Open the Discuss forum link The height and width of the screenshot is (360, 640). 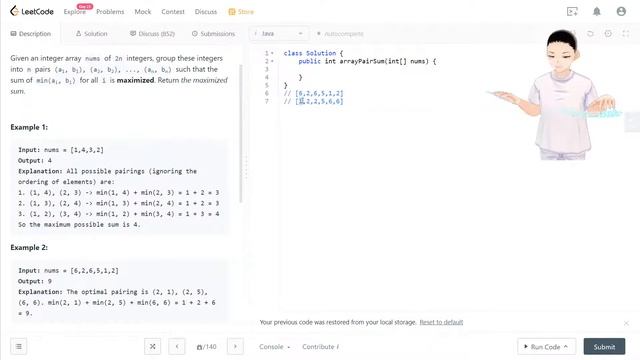tap(206, 12)
